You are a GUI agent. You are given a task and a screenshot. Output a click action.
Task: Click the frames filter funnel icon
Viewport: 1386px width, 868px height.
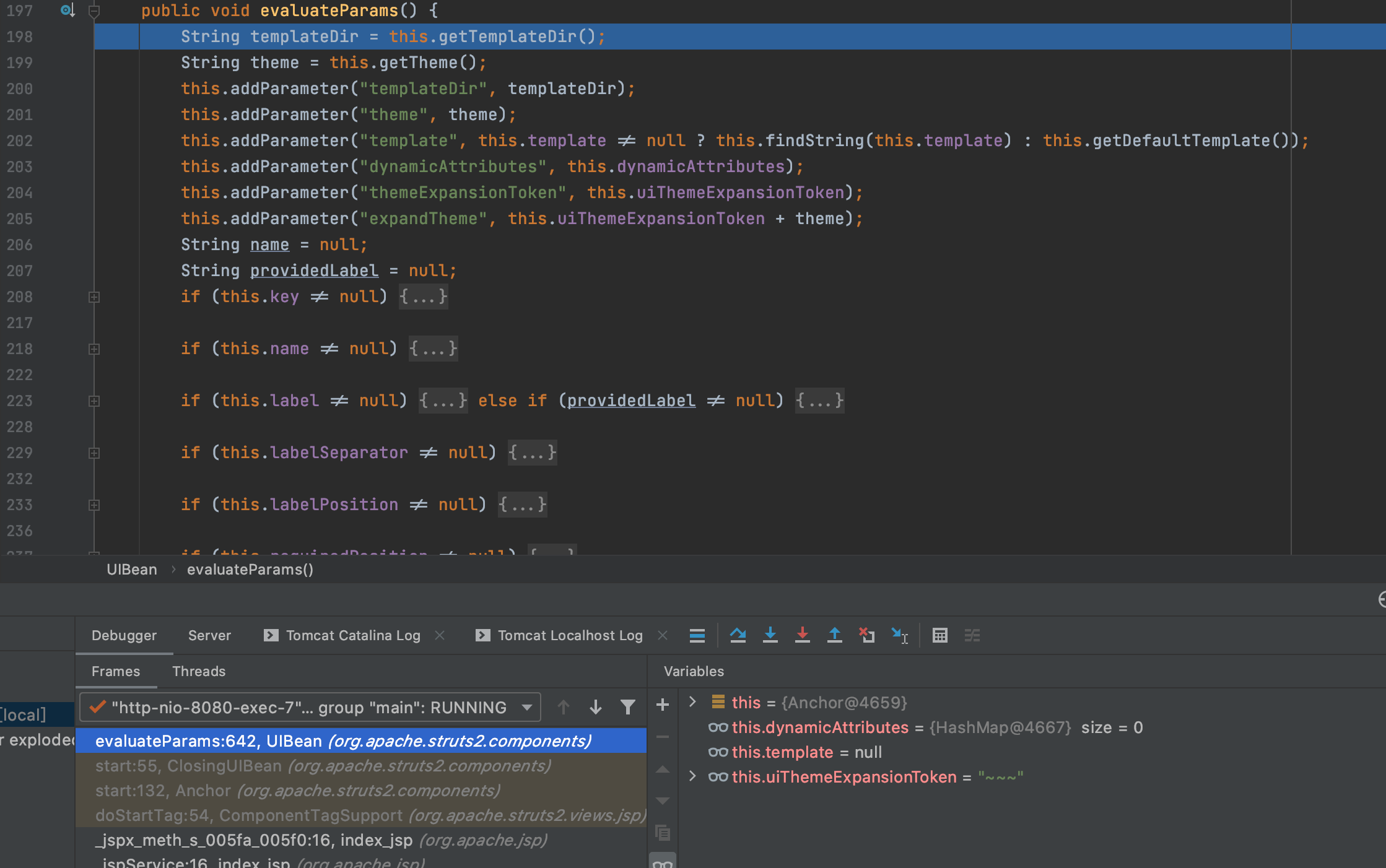click(x=627, y=707)
